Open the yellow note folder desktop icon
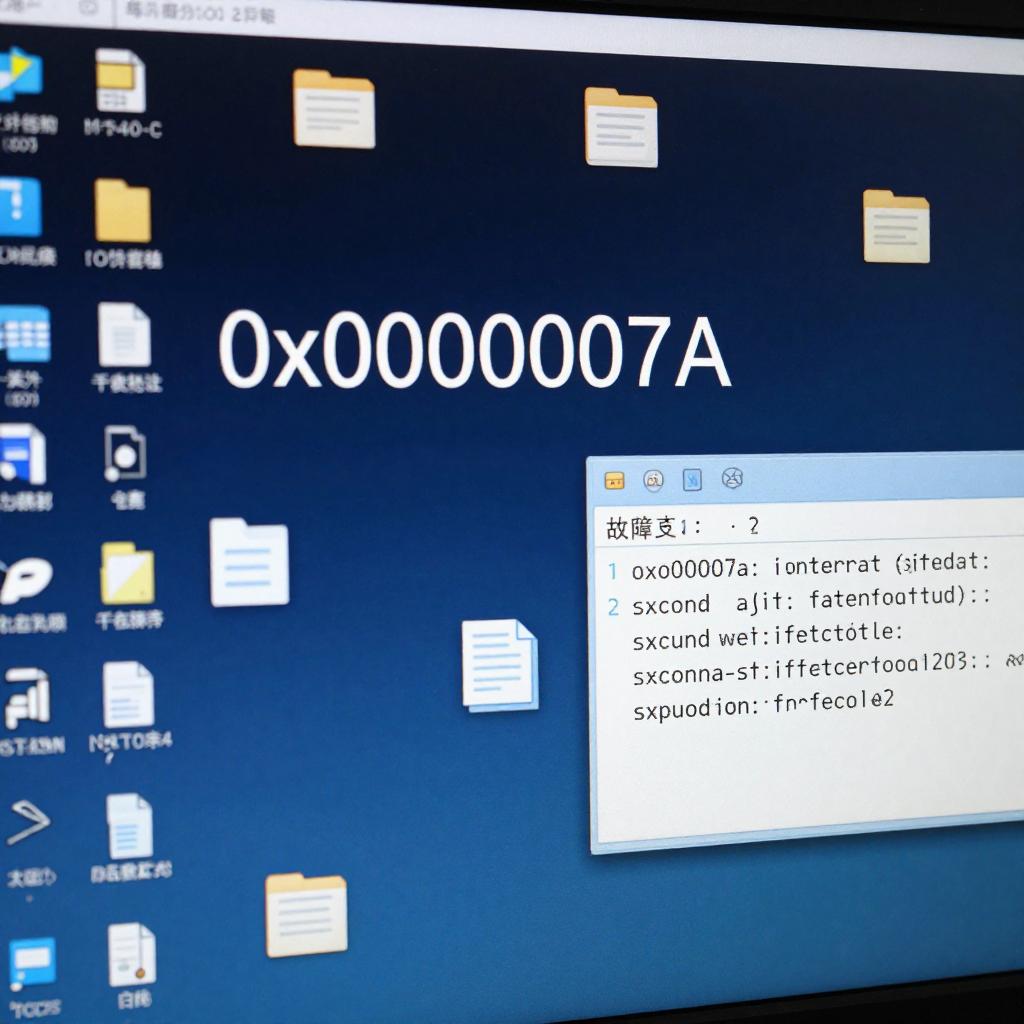This screenshot has height=1024, width=1024. 128,573
